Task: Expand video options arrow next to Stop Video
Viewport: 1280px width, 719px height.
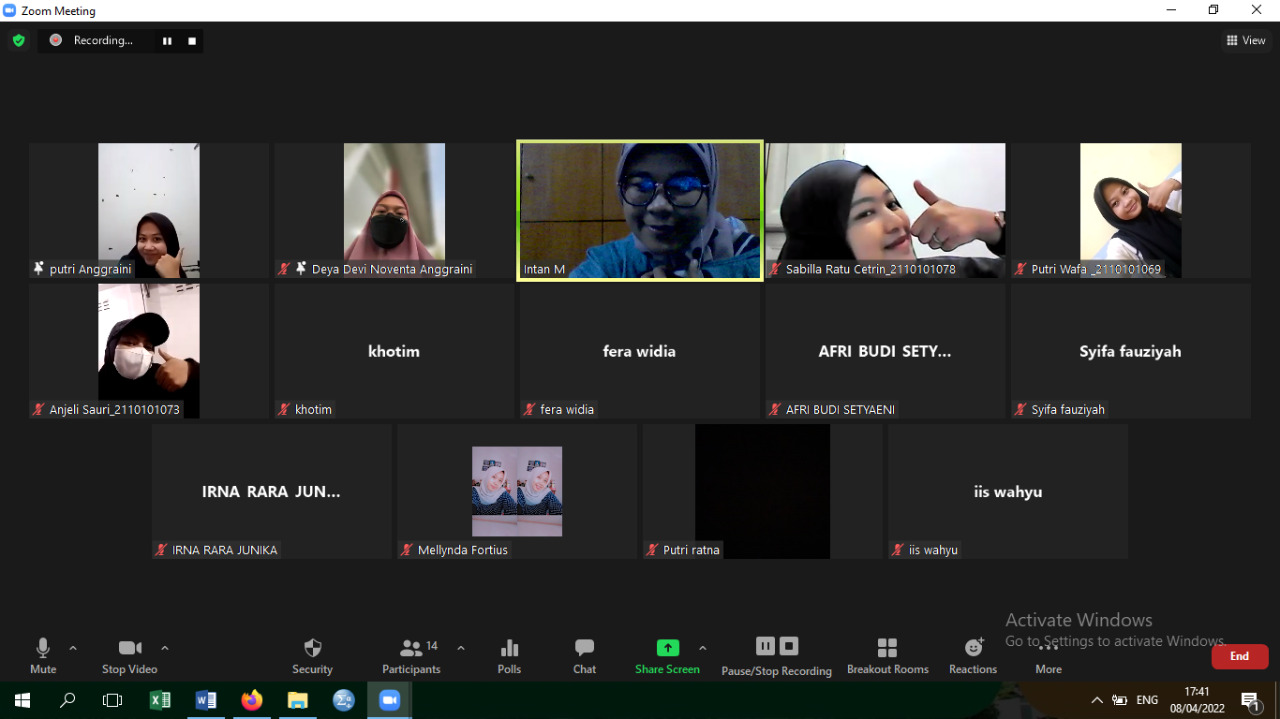Action: coord(165,648)
